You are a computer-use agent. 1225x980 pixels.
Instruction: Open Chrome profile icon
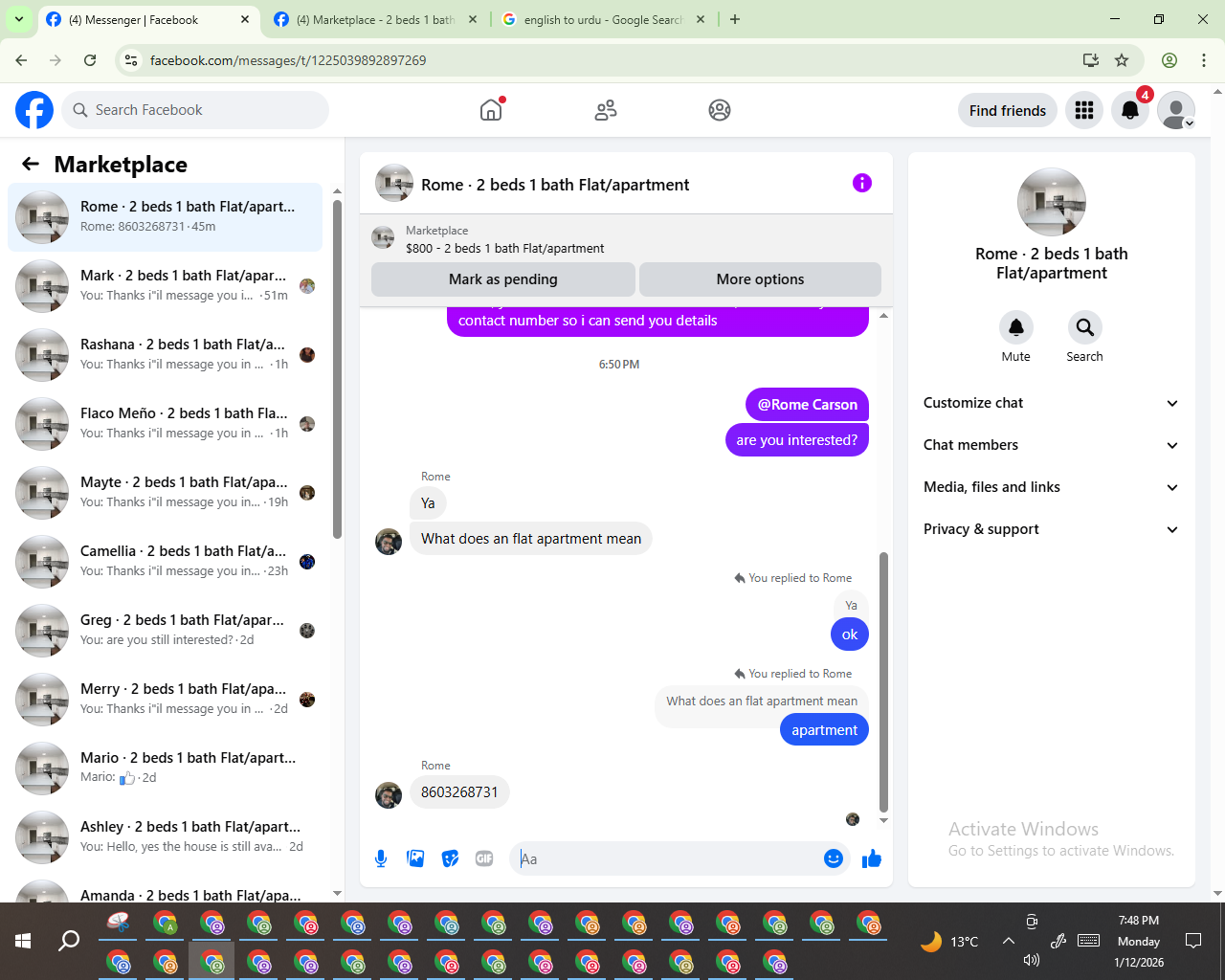(1169, 60)
